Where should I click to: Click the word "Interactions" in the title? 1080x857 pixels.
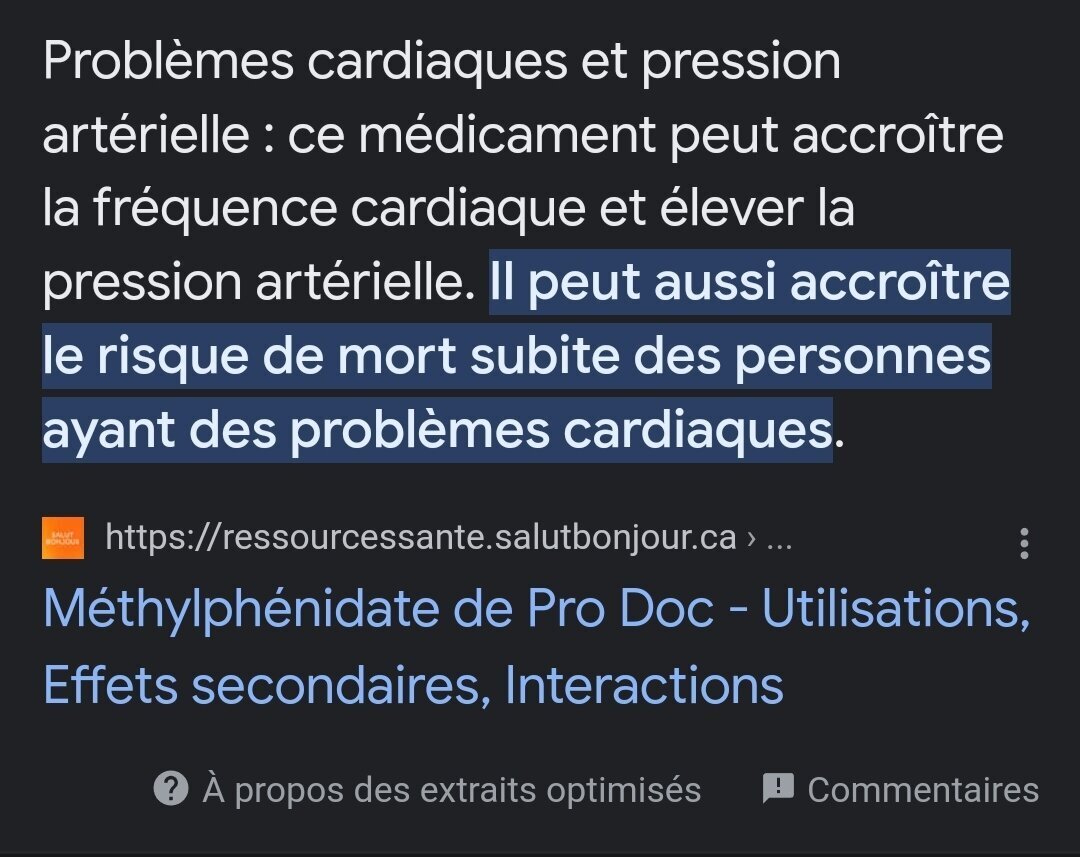tap(644, 685)
